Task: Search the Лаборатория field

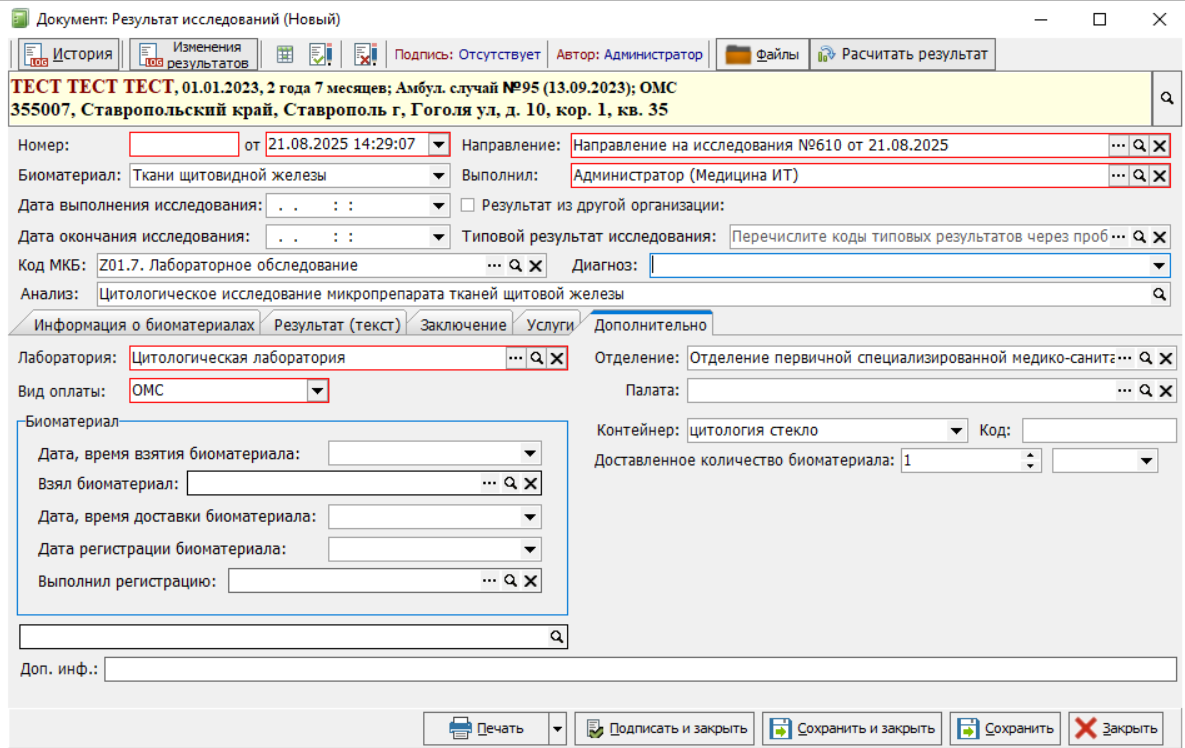Action: click(537, 358)
